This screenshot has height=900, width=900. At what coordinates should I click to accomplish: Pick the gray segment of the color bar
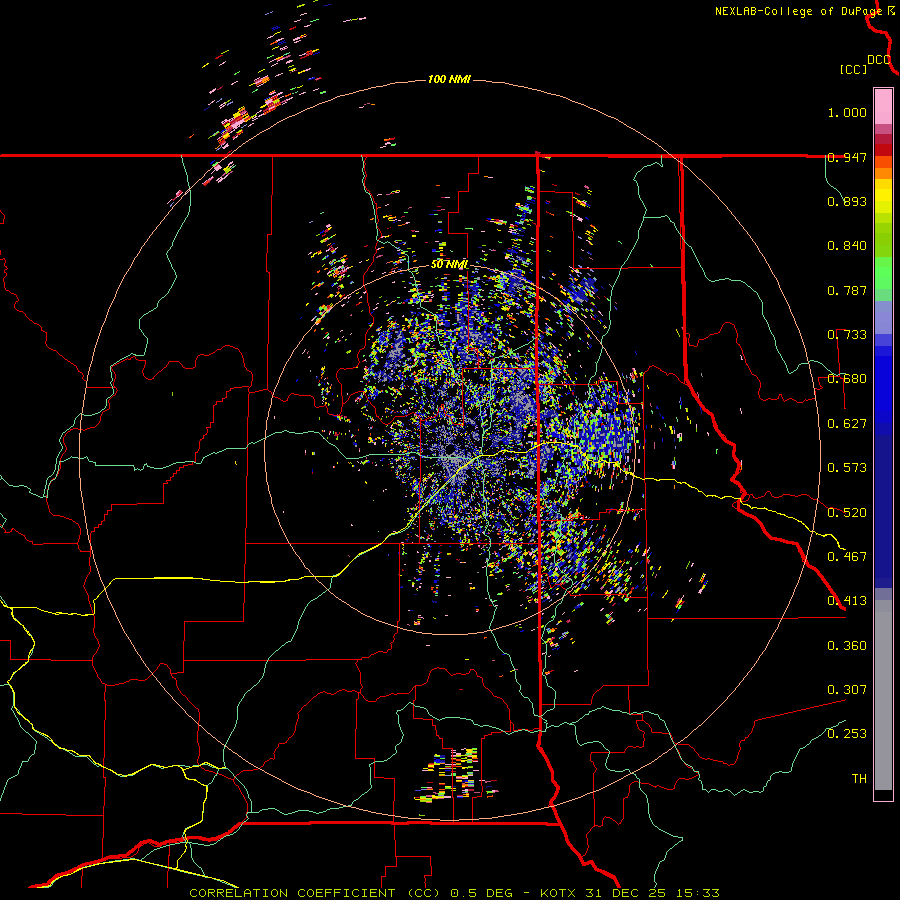(883, 695)
